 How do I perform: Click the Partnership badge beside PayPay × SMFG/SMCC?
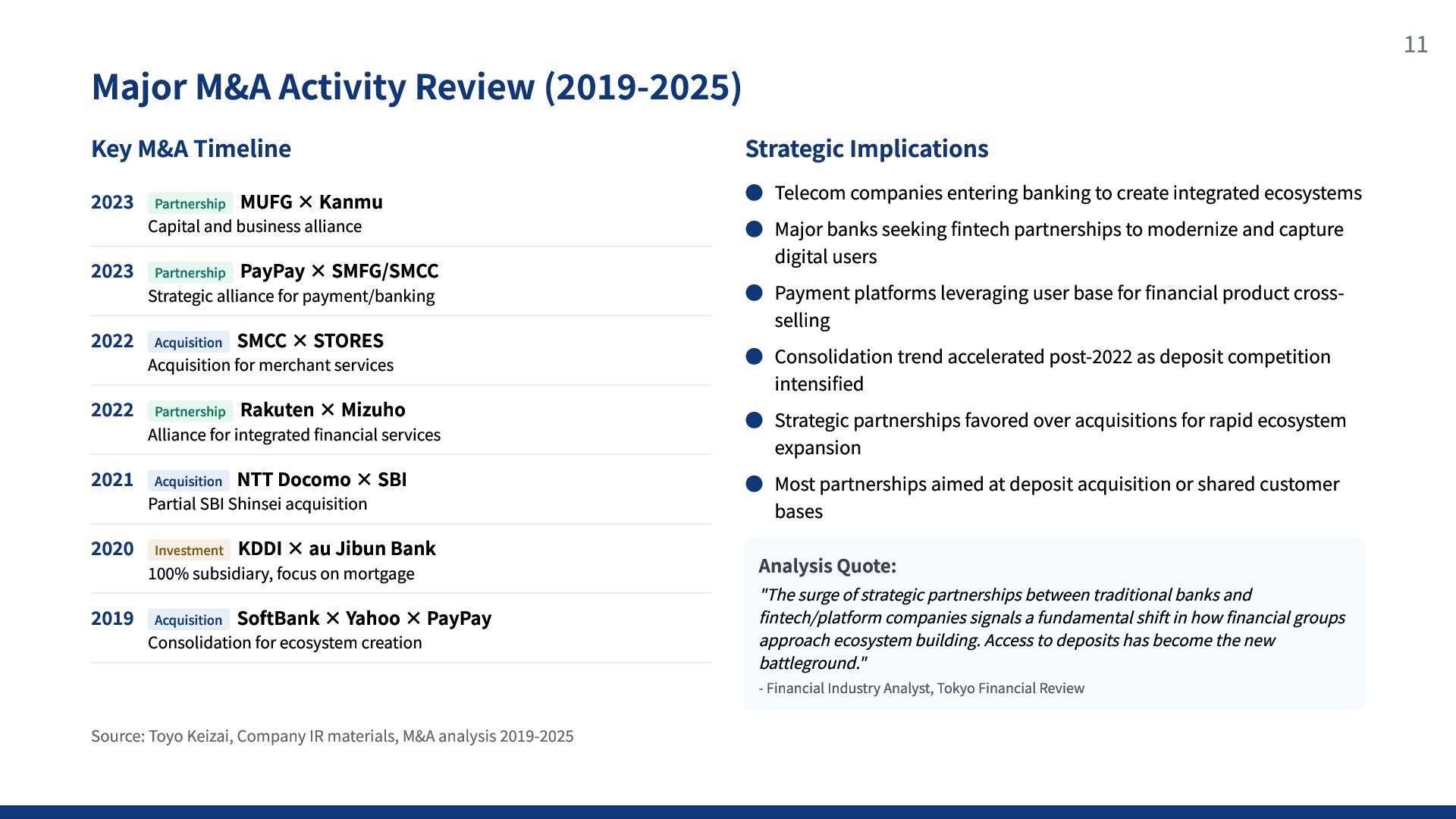(190, 272)
